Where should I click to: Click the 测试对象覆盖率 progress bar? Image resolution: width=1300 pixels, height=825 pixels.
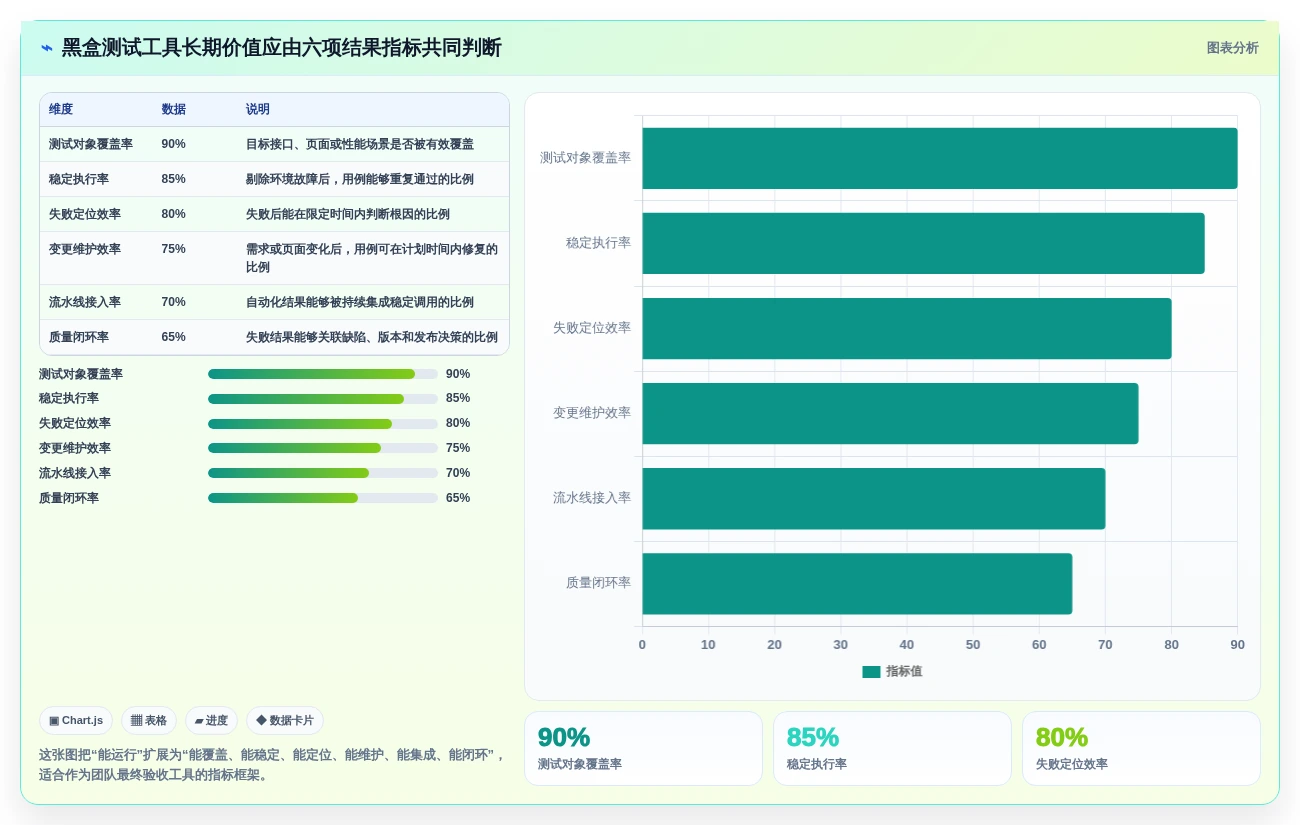click(x=323, y=374)
